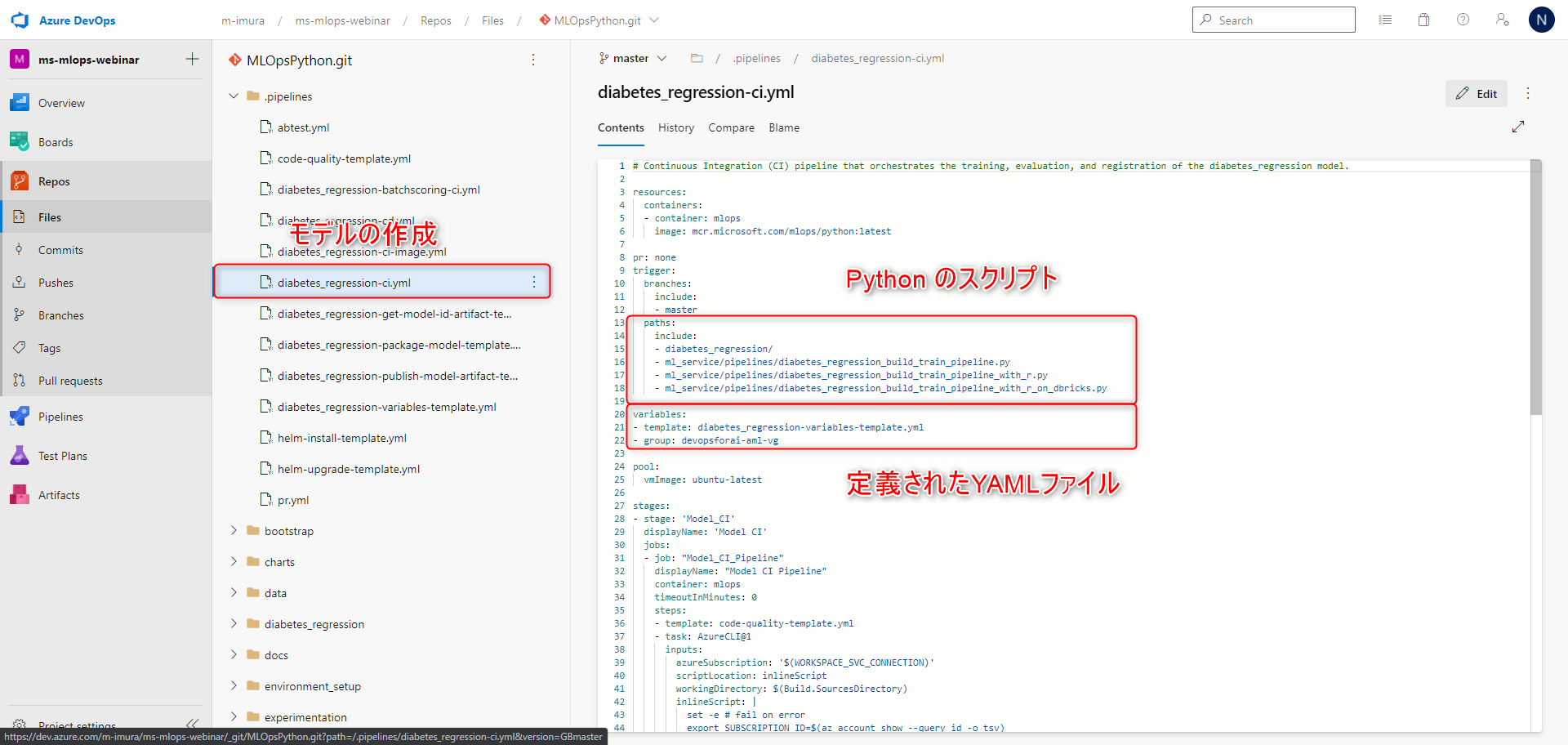Open diabetes_regression-variables-template.yml in the tree

[x=386, y=407]
